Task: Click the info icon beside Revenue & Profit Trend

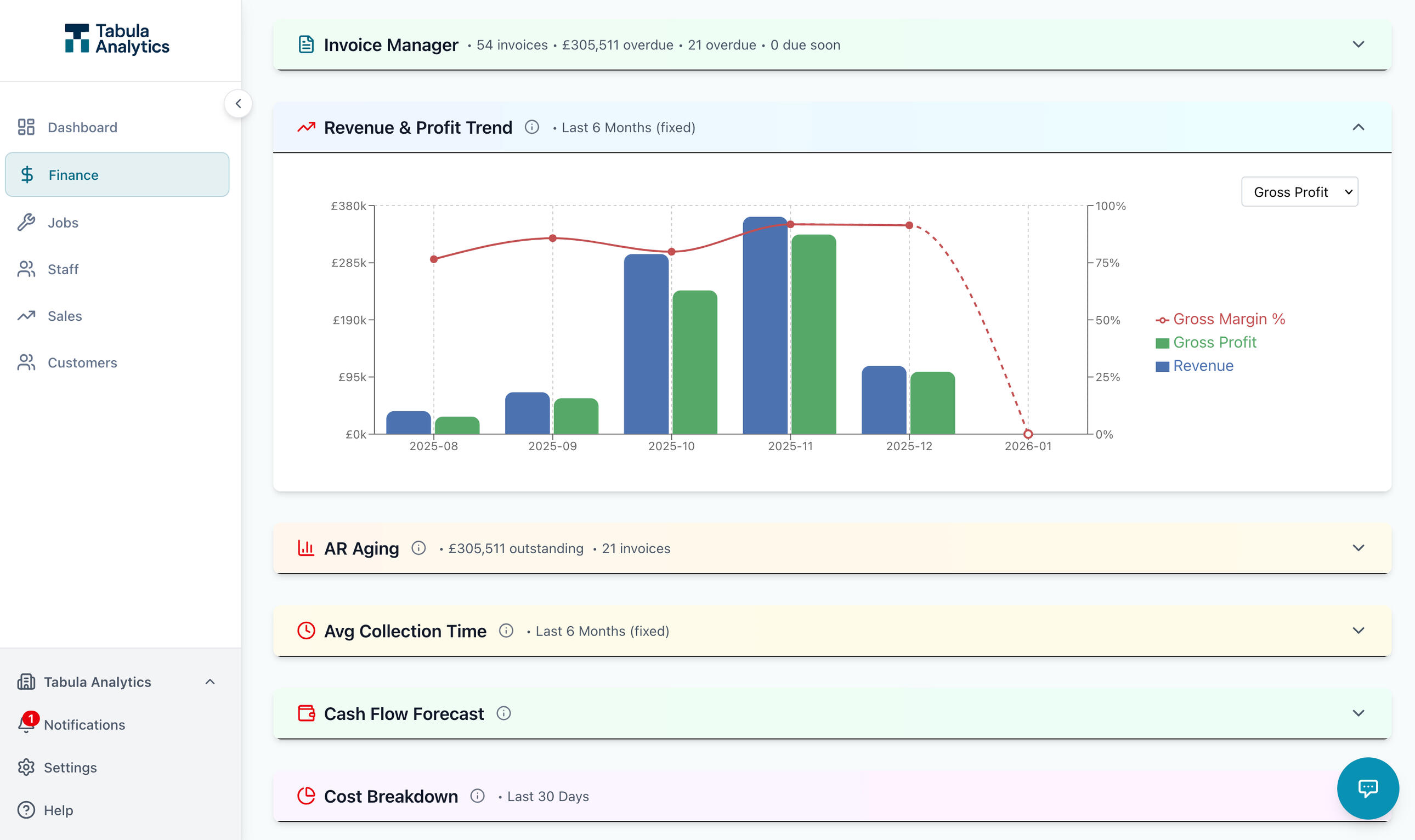Action: click(531, 127)
